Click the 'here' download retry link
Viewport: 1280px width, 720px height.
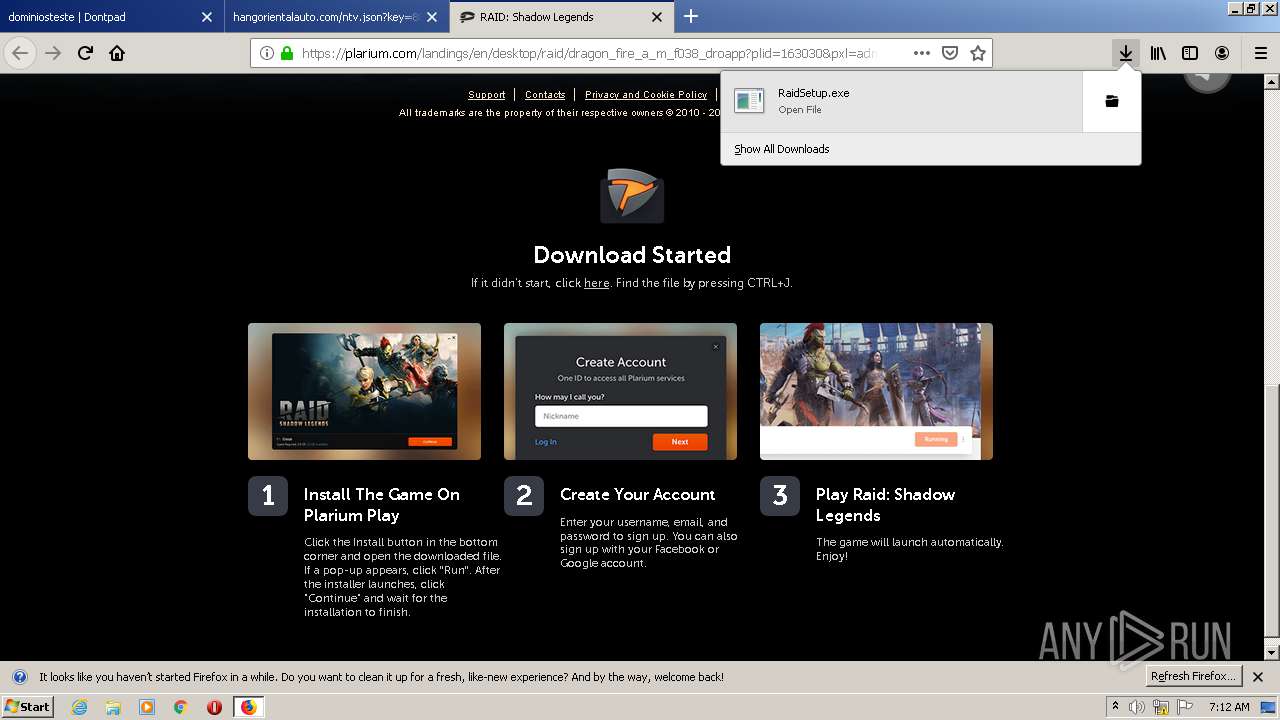pyautogui.click(x=597, y=283)
